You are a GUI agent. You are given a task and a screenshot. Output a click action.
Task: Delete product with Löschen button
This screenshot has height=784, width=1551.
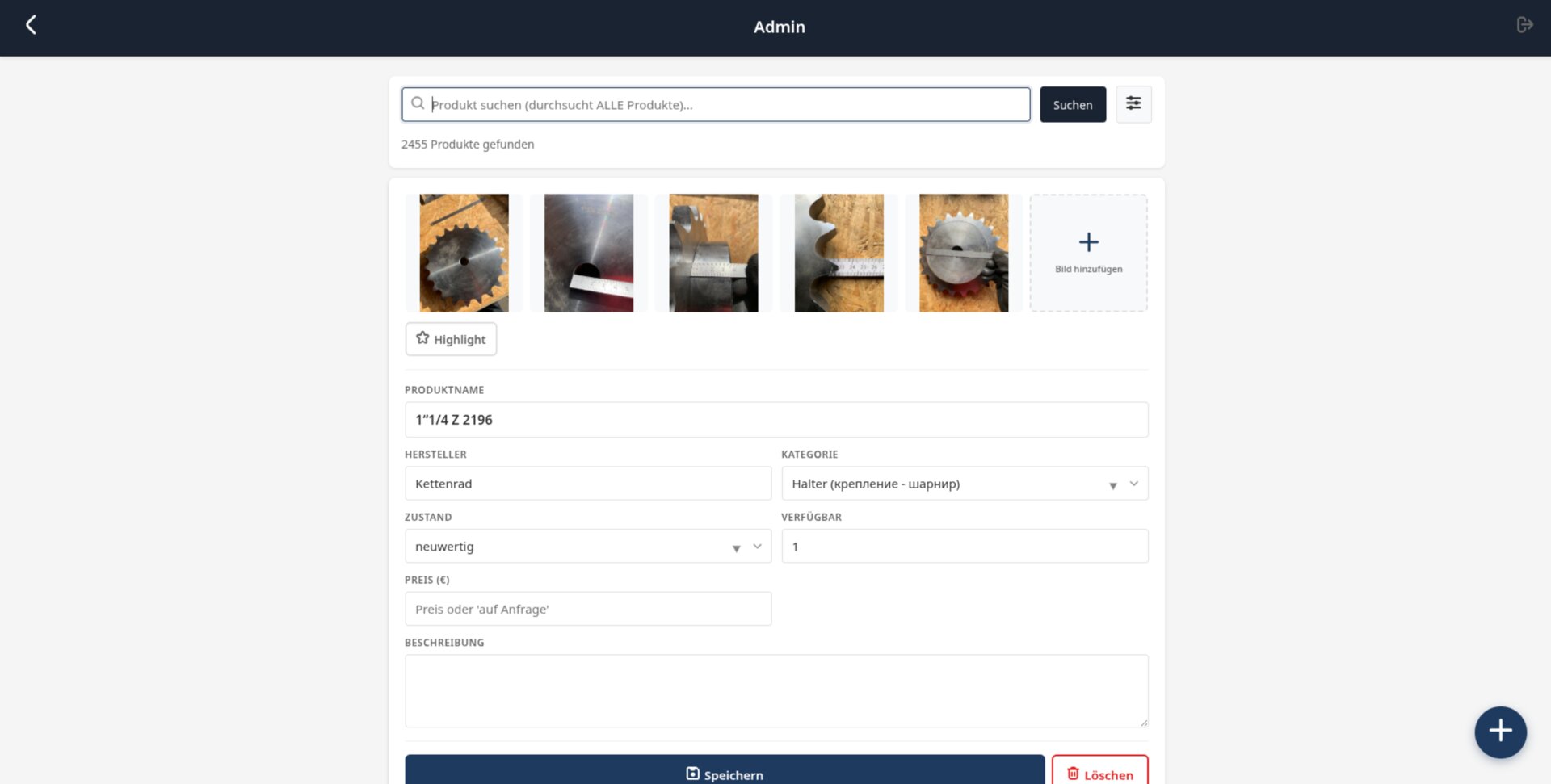[x=1099, y=773]
